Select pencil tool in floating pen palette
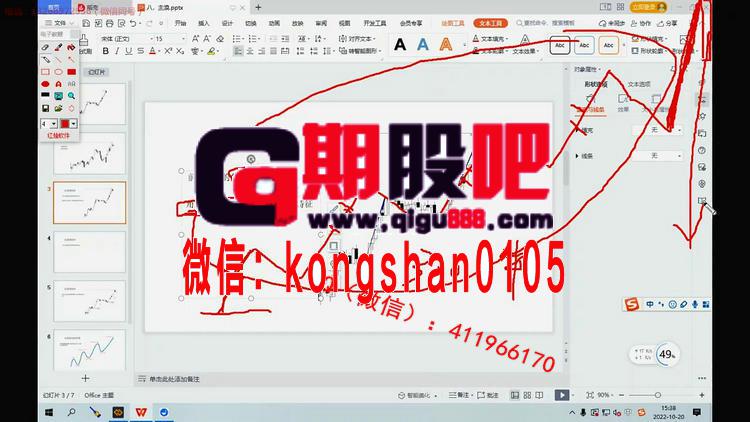Image resolution: width=750 pixels, height=422 pixels. click(45, 60)
